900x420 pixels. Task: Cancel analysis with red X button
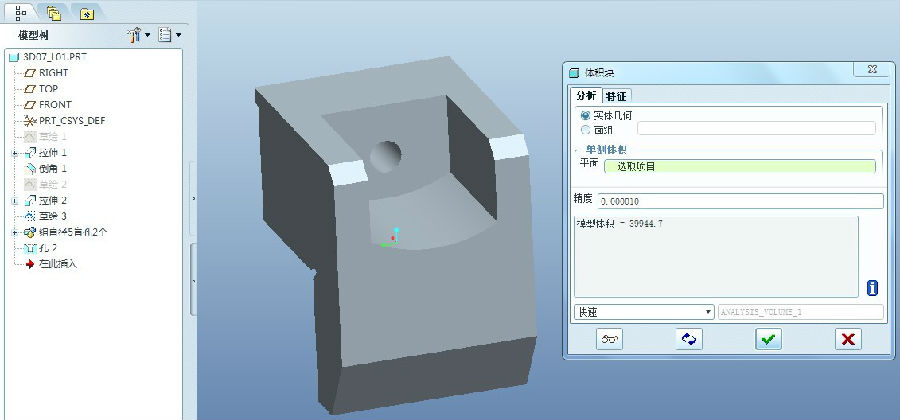tap(848, 339)
